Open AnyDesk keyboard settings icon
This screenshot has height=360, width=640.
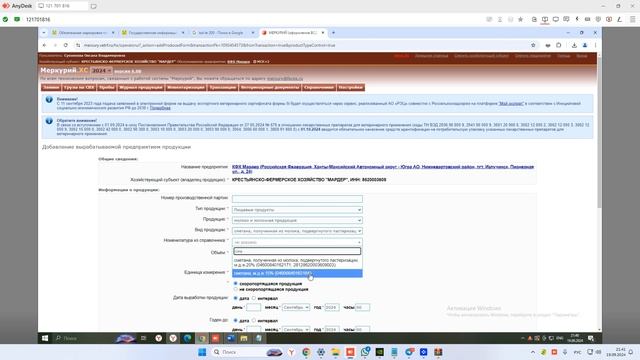pos(587,19)
